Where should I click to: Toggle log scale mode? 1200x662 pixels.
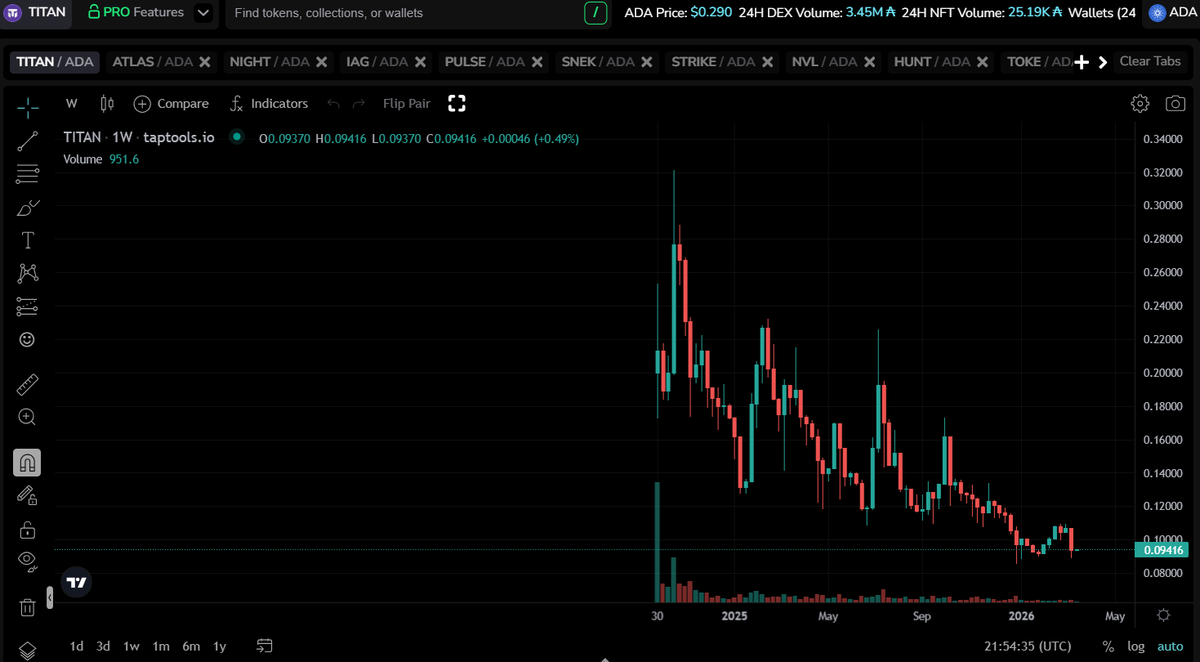tap(1136, 646)
